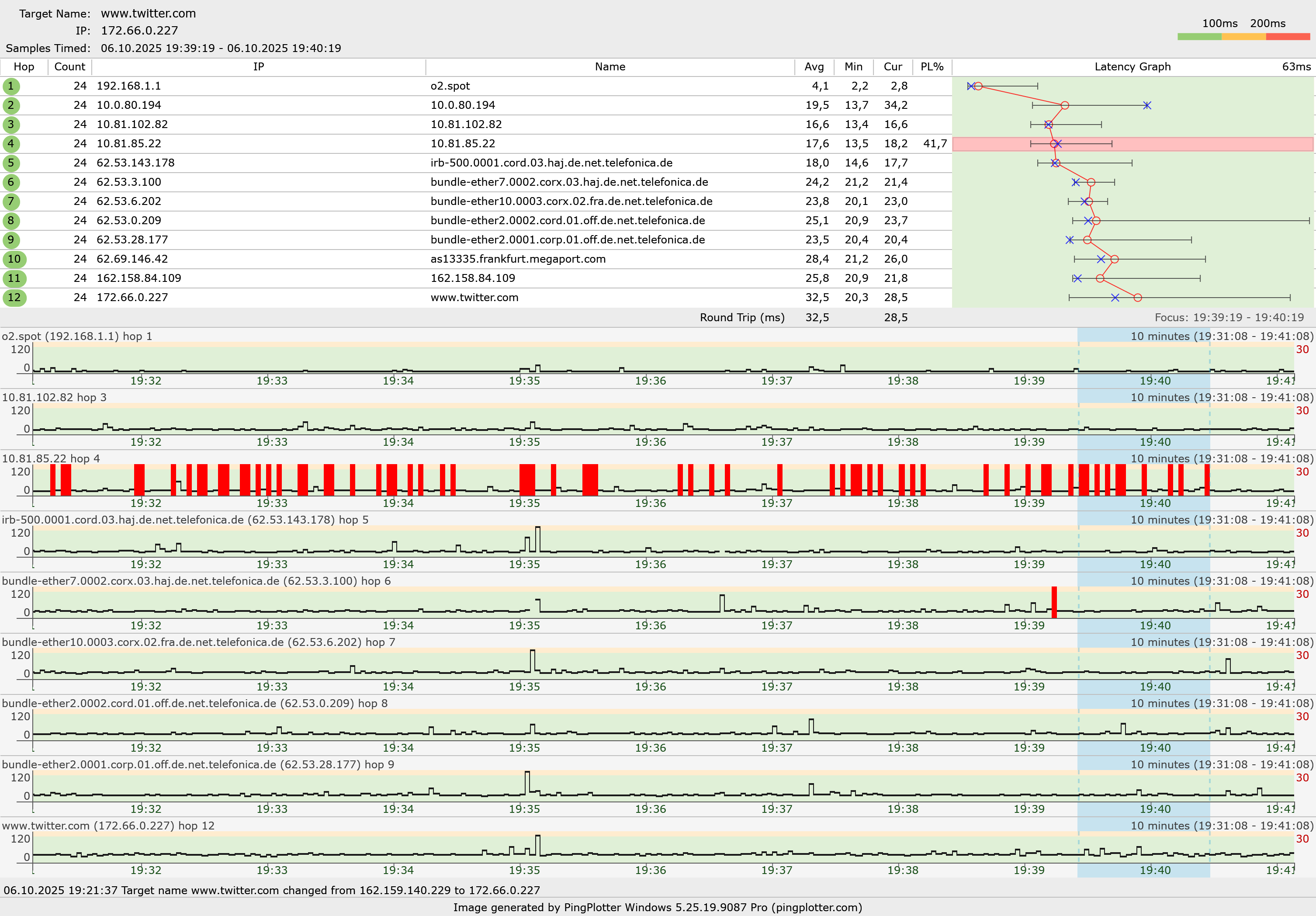The image size is (1316, 916).
Task: Click the red 200ms legend segment
Action: [x=1287, y=37]
